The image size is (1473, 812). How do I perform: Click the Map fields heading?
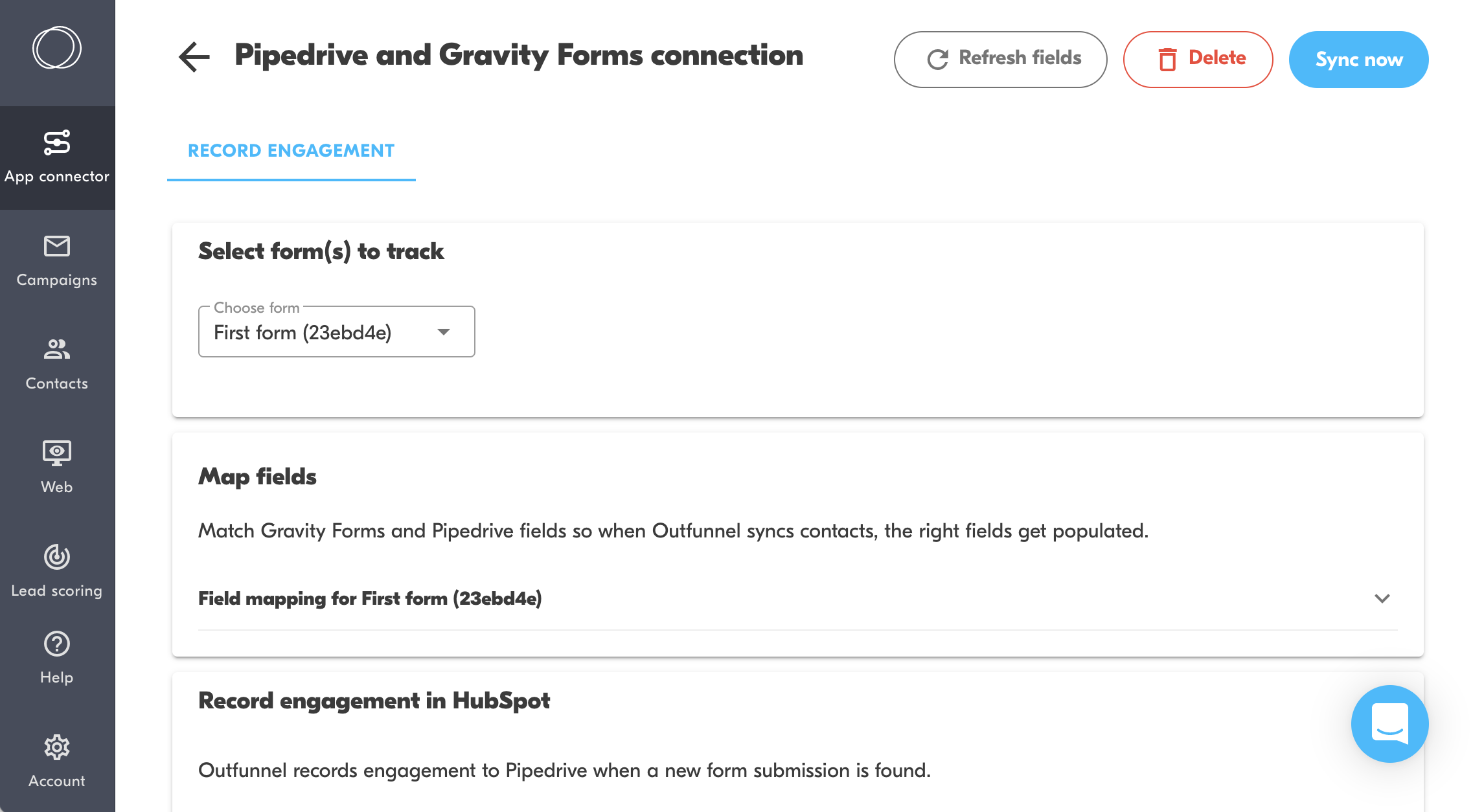pyautogui.click(x=257, y=477)
